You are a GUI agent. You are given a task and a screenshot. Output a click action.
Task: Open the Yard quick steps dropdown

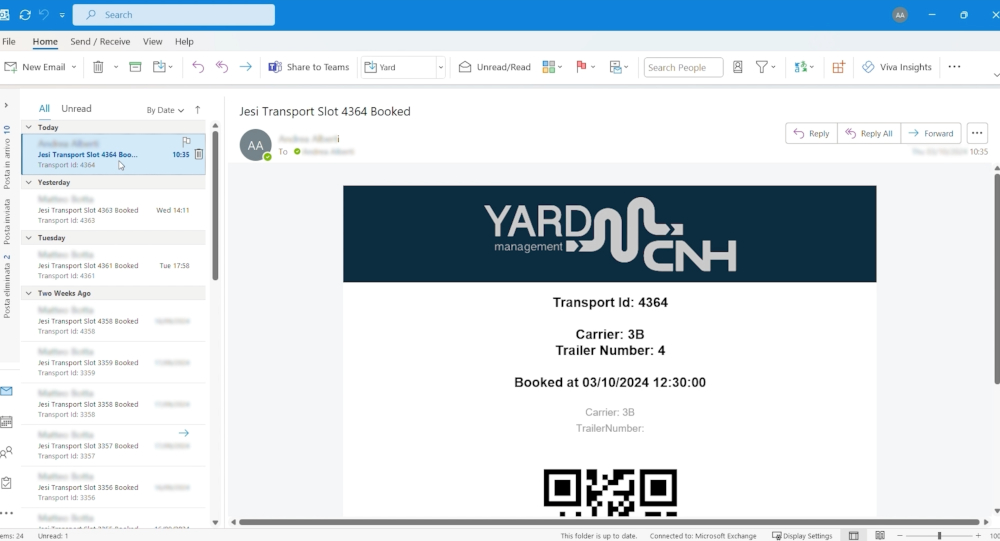tap(440, 67)
